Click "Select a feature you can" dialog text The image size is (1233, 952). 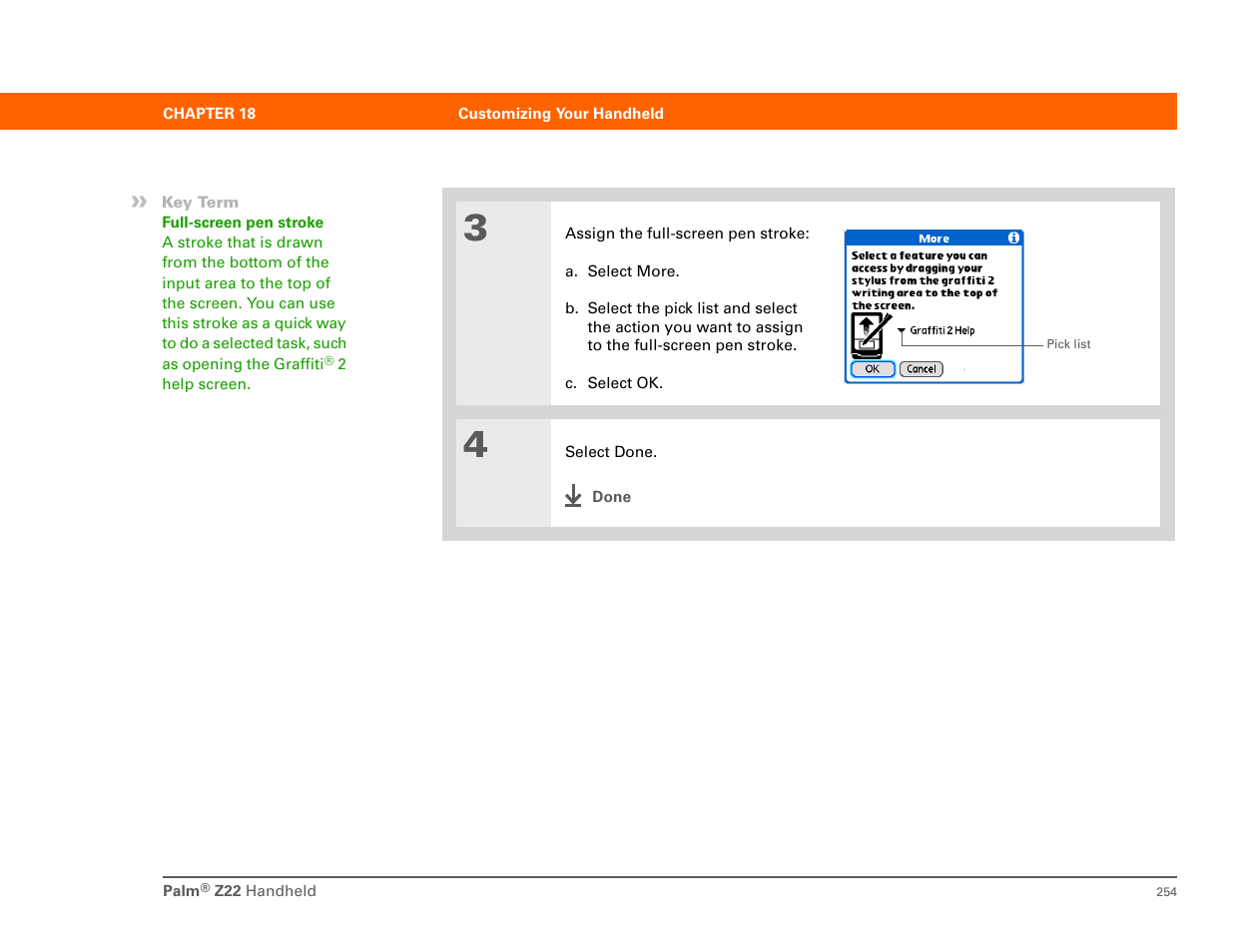point(920,256)
